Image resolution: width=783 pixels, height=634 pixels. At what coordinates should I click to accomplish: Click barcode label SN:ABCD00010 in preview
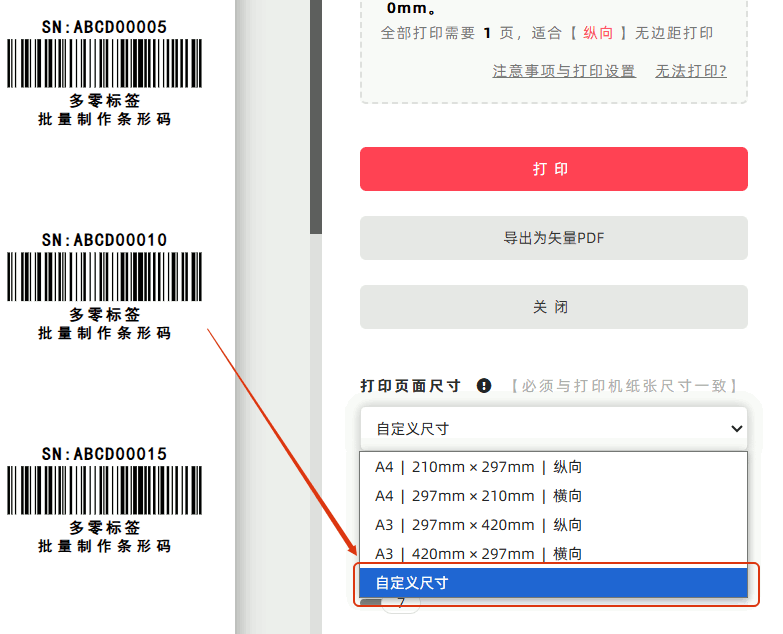point(104,286)
